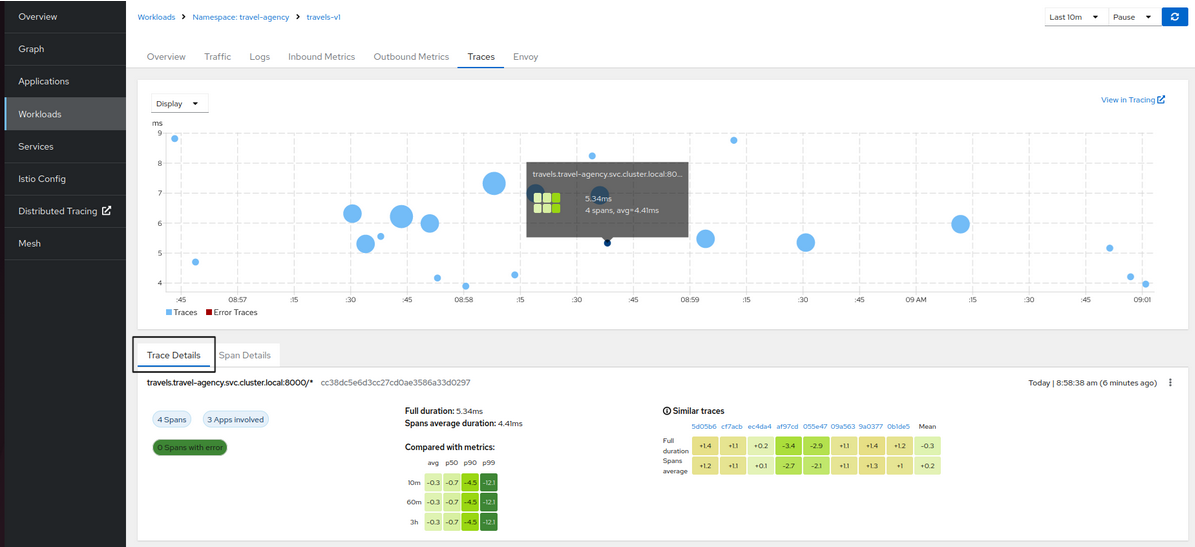This screenshot has width=1195, height=547.
Task: Open Graph from the left navigation
Action: [31, 49]
